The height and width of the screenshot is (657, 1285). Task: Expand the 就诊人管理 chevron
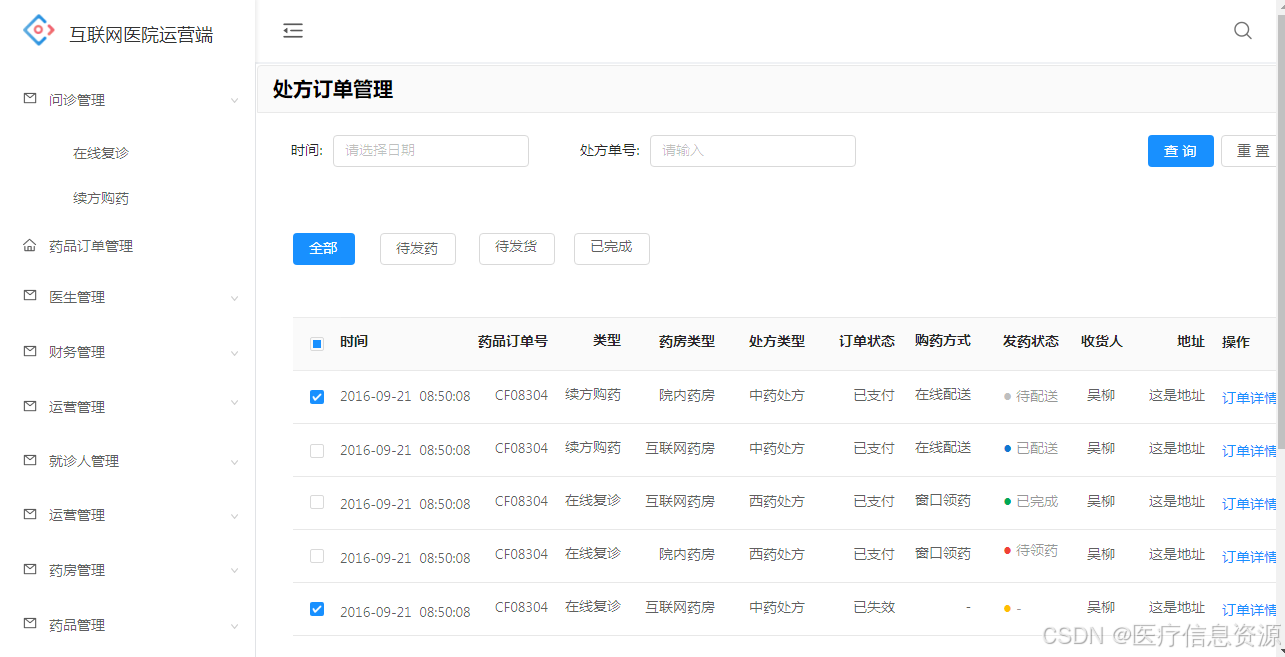pos(234,461)
